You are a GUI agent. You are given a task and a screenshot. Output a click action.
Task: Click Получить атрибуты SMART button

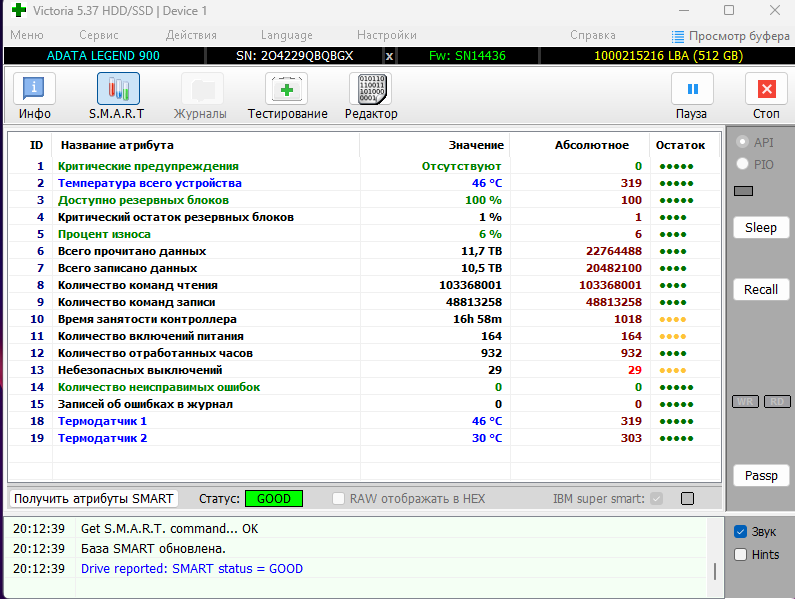tap(93, 499)
